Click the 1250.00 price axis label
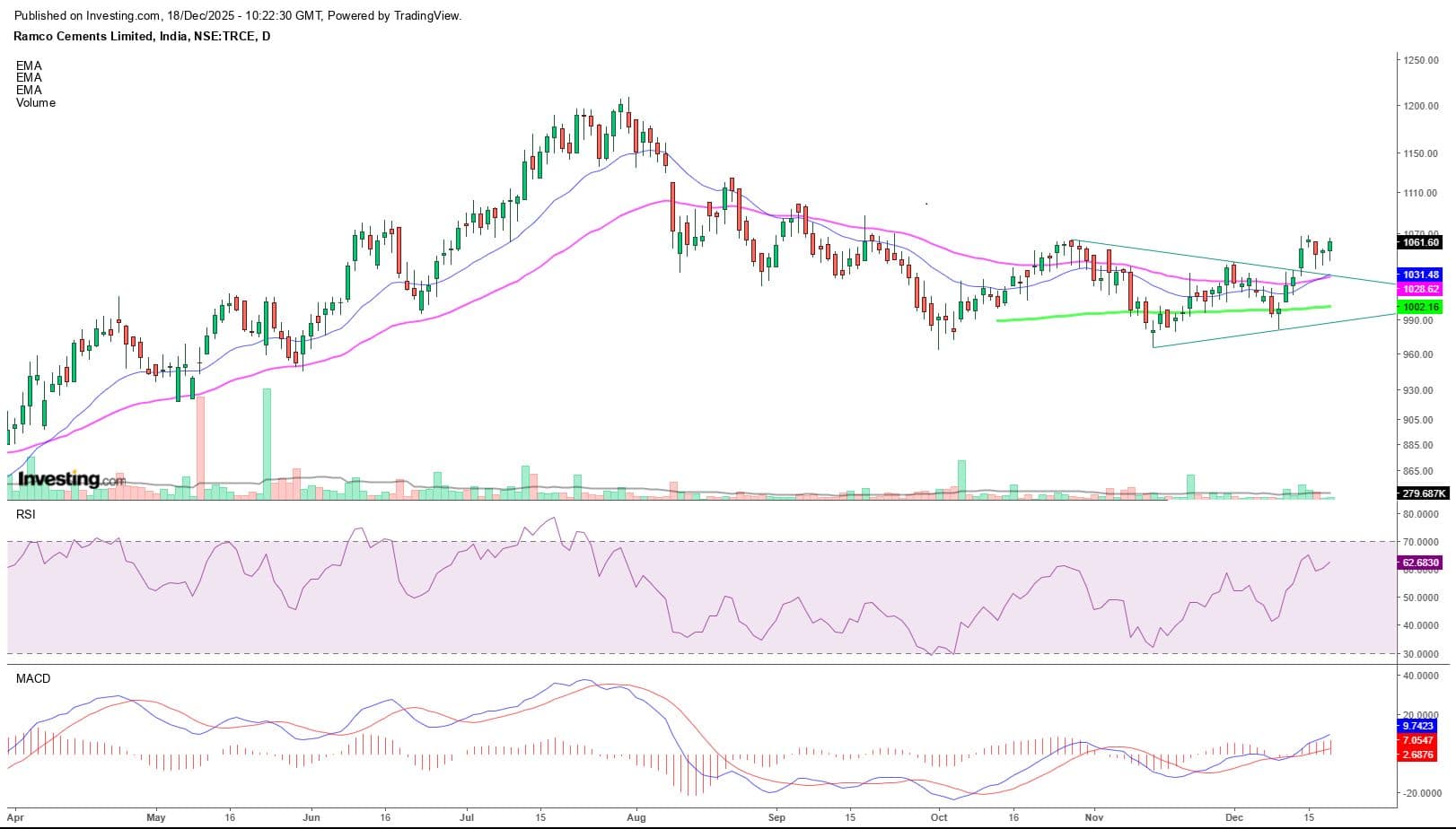Viewport: 1456px width, 829px height. tap(1421, 60)
